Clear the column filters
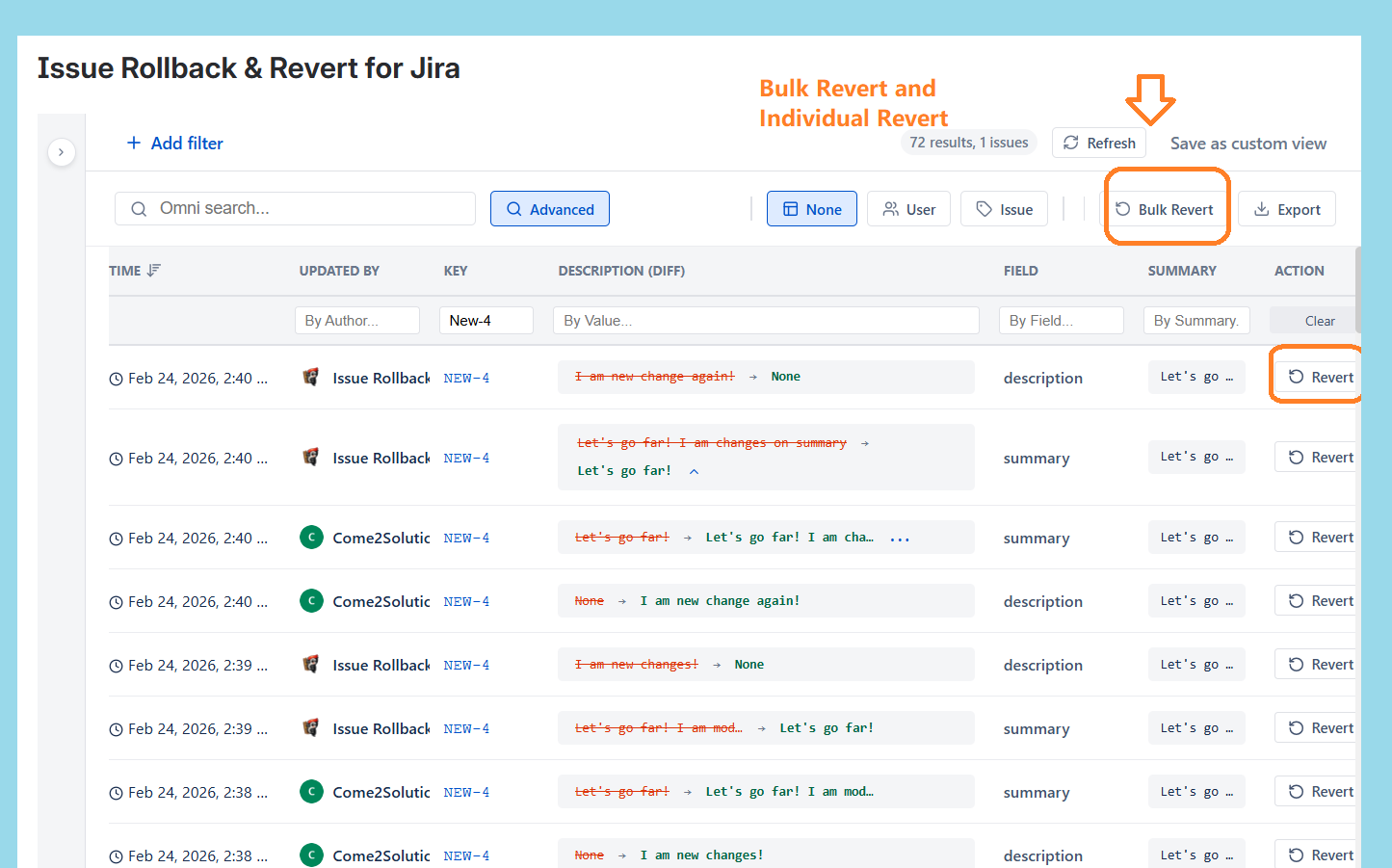Viewport: 1392px width, 868px height. coord(1319,321)
